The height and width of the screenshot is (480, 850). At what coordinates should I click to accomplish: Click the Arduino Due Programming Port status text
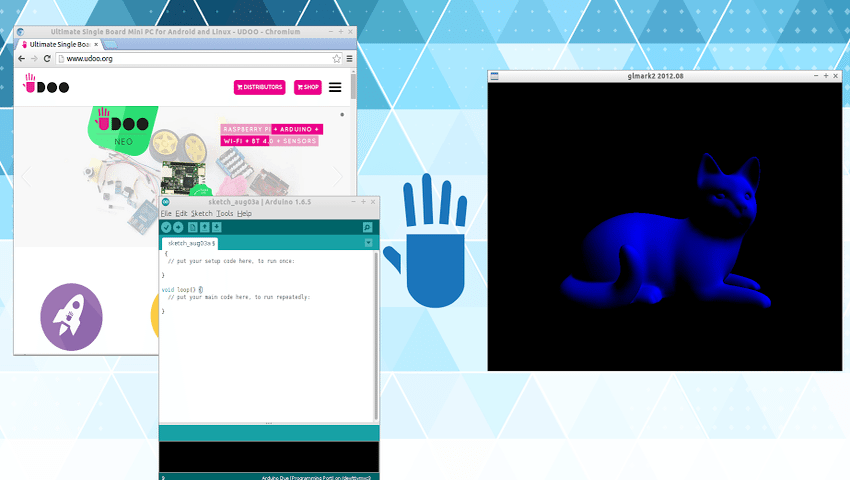coord(317,478)
